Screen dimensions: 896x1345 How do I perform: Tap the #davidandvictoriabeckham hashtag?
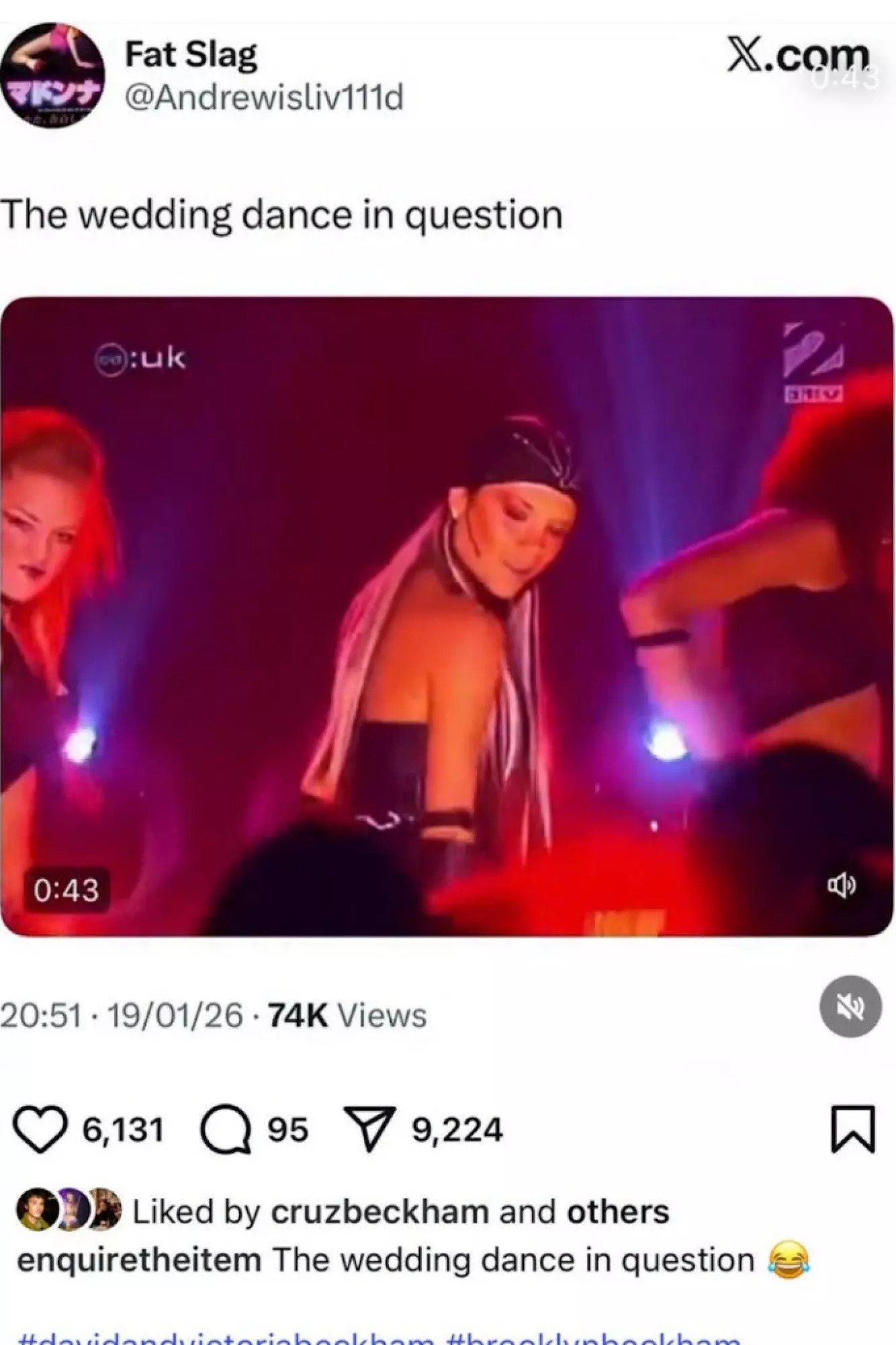[x=227, y=1338]
